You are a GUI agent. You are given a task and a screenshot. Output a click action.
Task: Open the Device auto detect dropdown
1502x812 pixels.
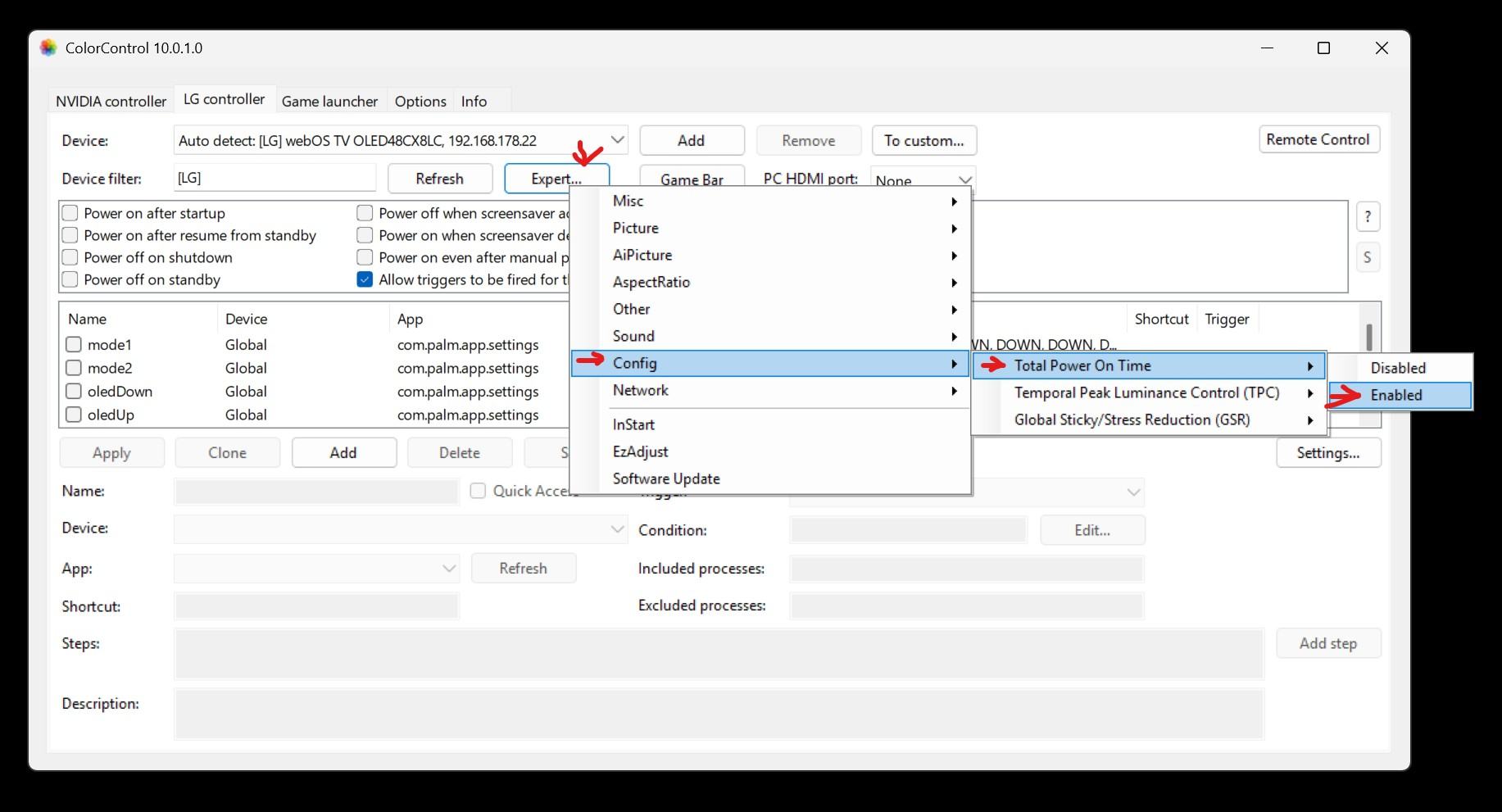(x=401, y=140)
